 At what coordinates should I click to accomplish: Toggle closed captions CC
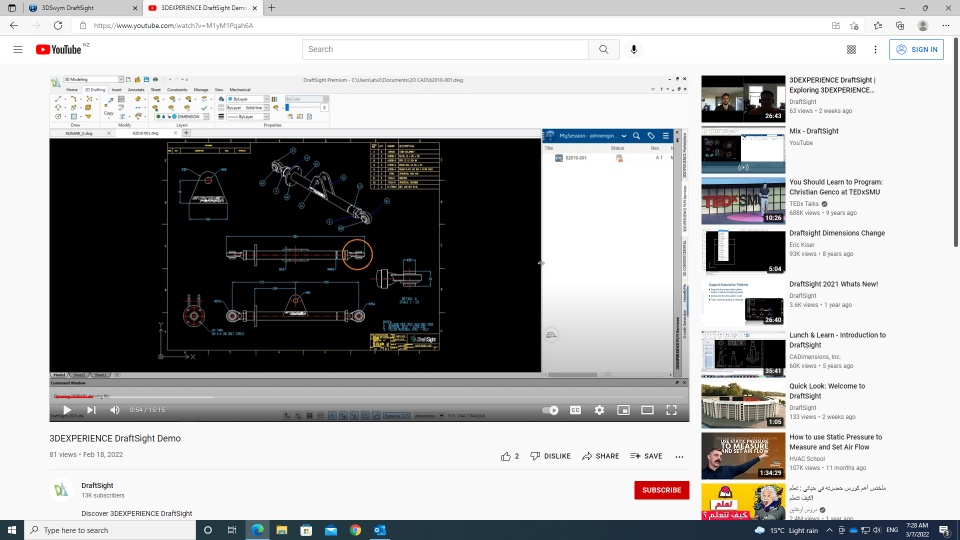pos(576,410)
